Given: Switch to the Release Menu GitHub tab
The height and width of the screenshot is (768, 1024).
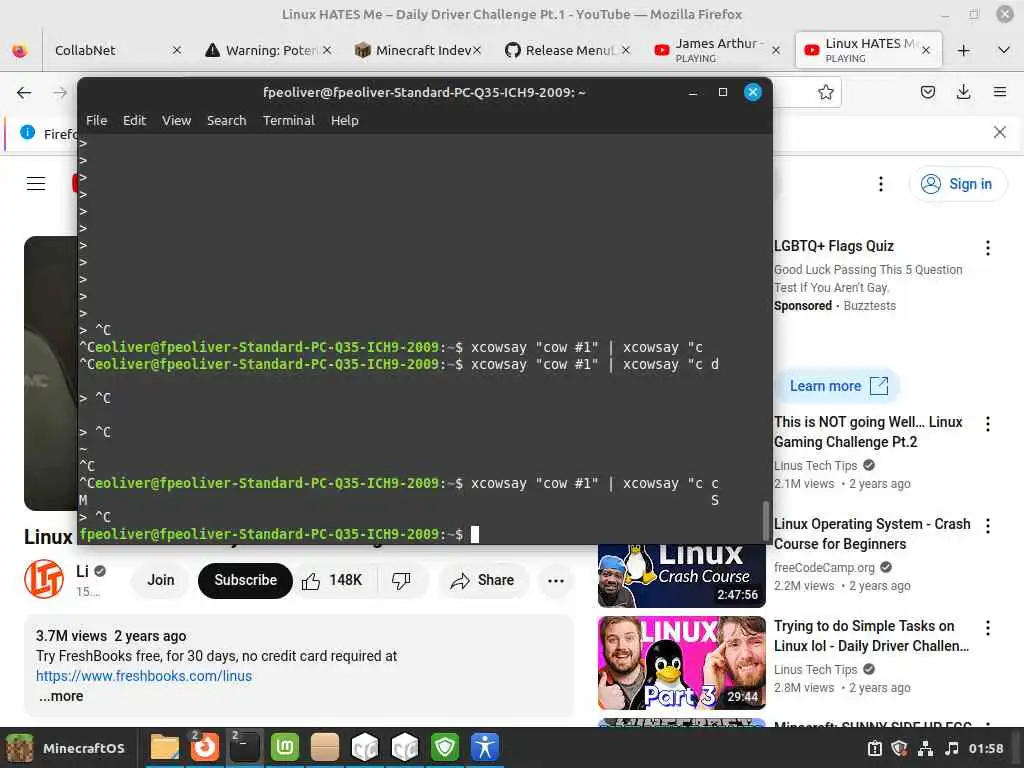Looking at the screenshot, I should click(568, 50).
